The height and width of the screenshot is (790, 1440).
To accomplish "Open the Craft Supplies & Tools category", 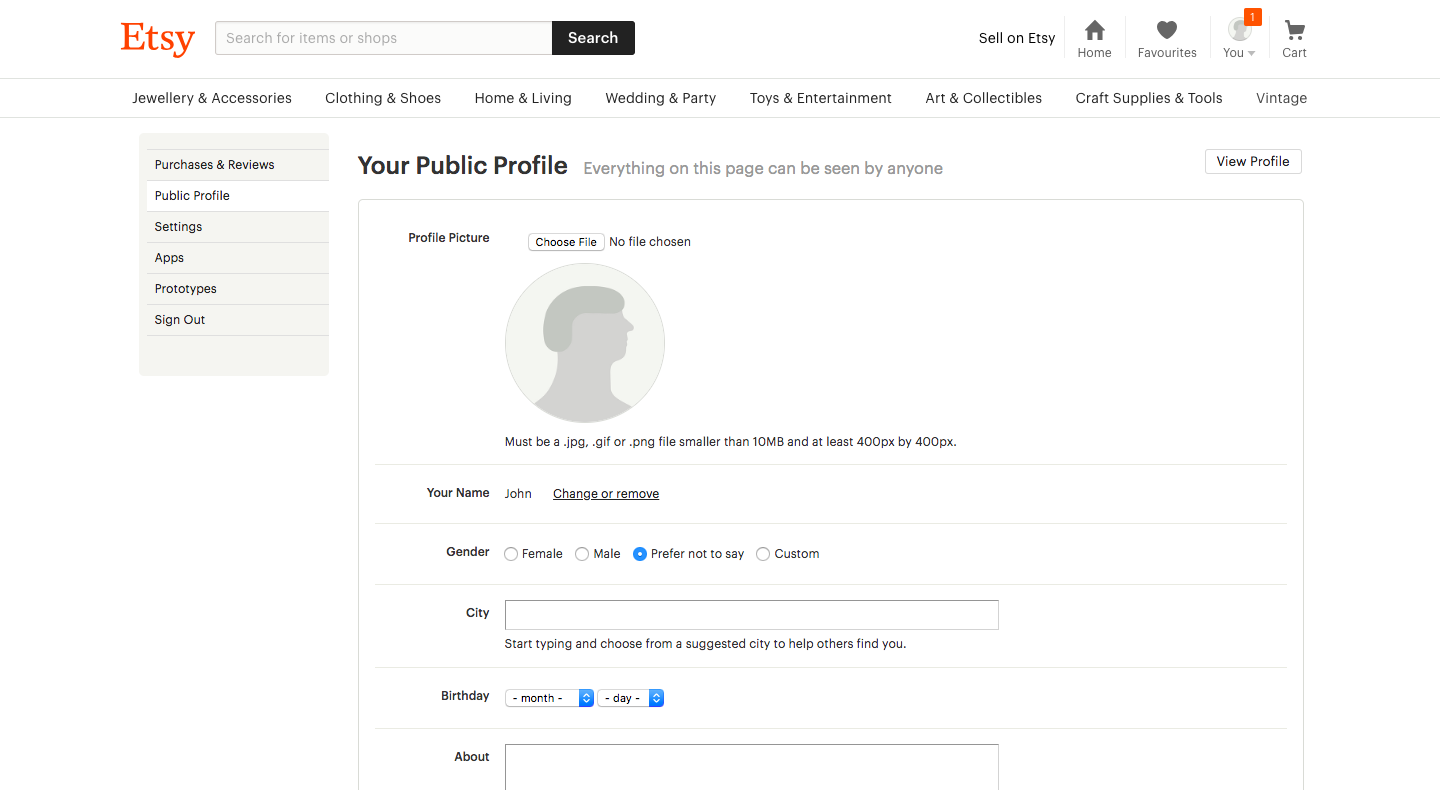I will coord(1148,97).
